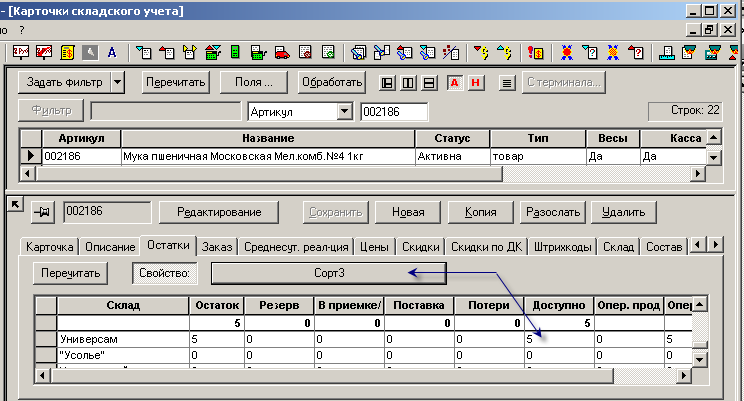This screenshot has height=401, width=744.
Task: Click the Удалить button
Action: (623, 212)
